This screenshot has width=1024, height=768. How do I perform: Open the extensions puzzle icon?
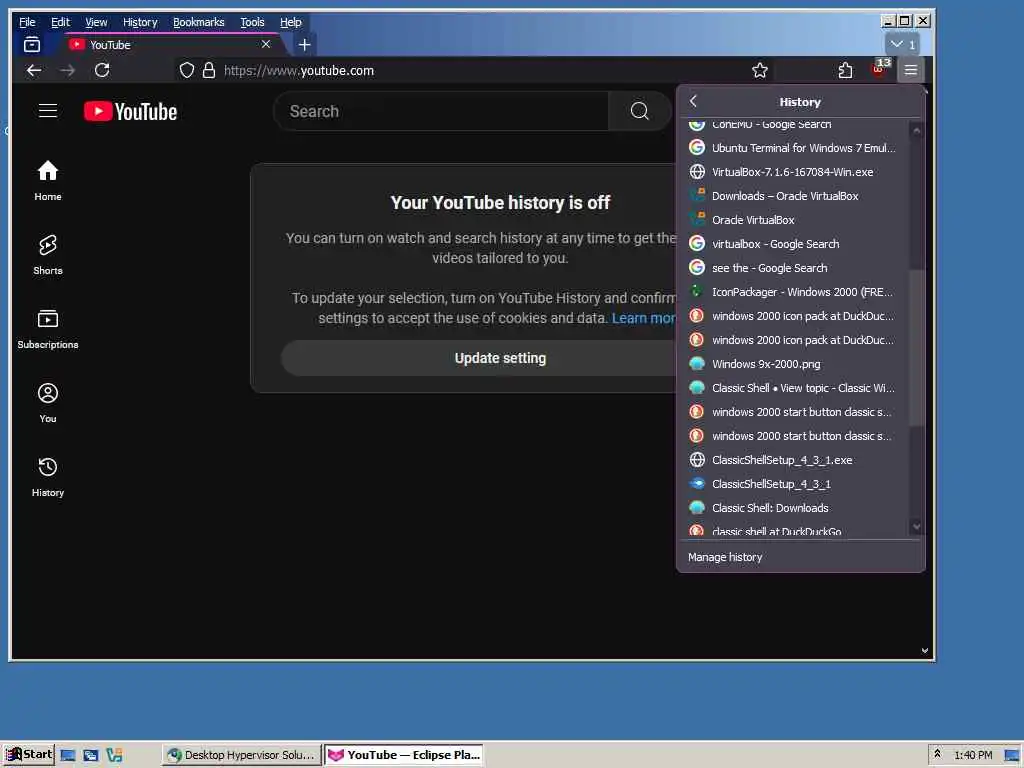[x=845, y=71]
